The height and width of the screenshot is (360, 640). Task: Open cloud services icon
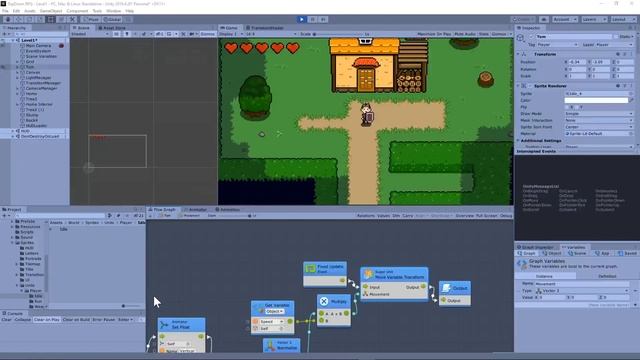544,19
